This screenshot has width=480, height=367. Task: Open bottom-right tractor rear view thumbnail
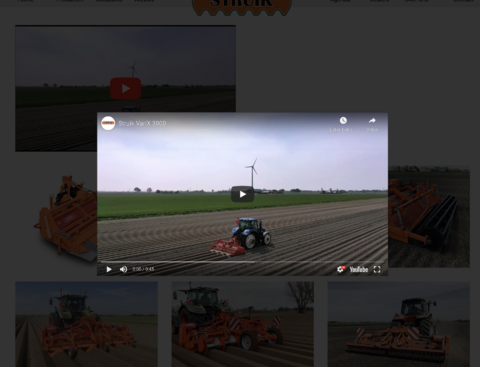click(399, 324)
